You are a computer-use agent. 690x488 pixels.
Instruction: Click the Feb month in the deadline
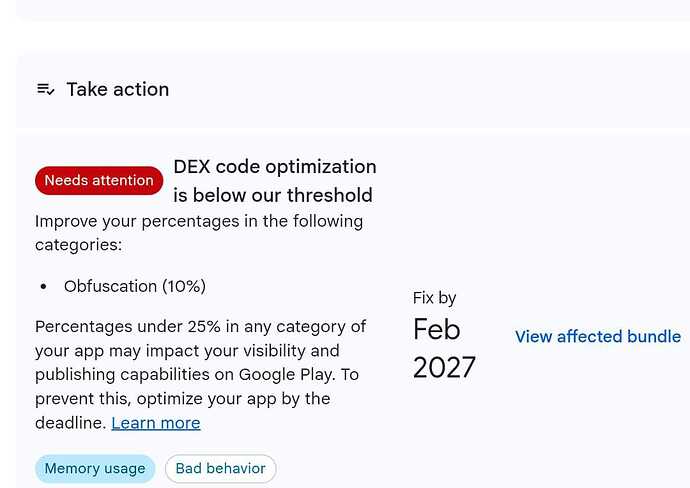[437, 329]
